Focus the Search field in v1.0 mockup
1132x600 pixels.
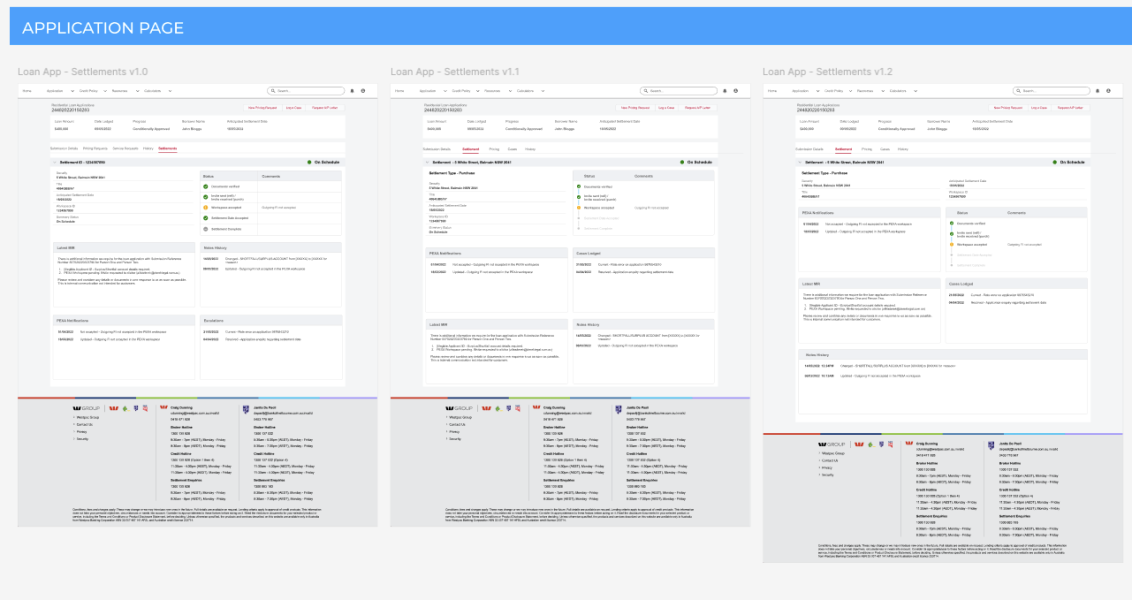pyautogui.click(x=306, y=91)
